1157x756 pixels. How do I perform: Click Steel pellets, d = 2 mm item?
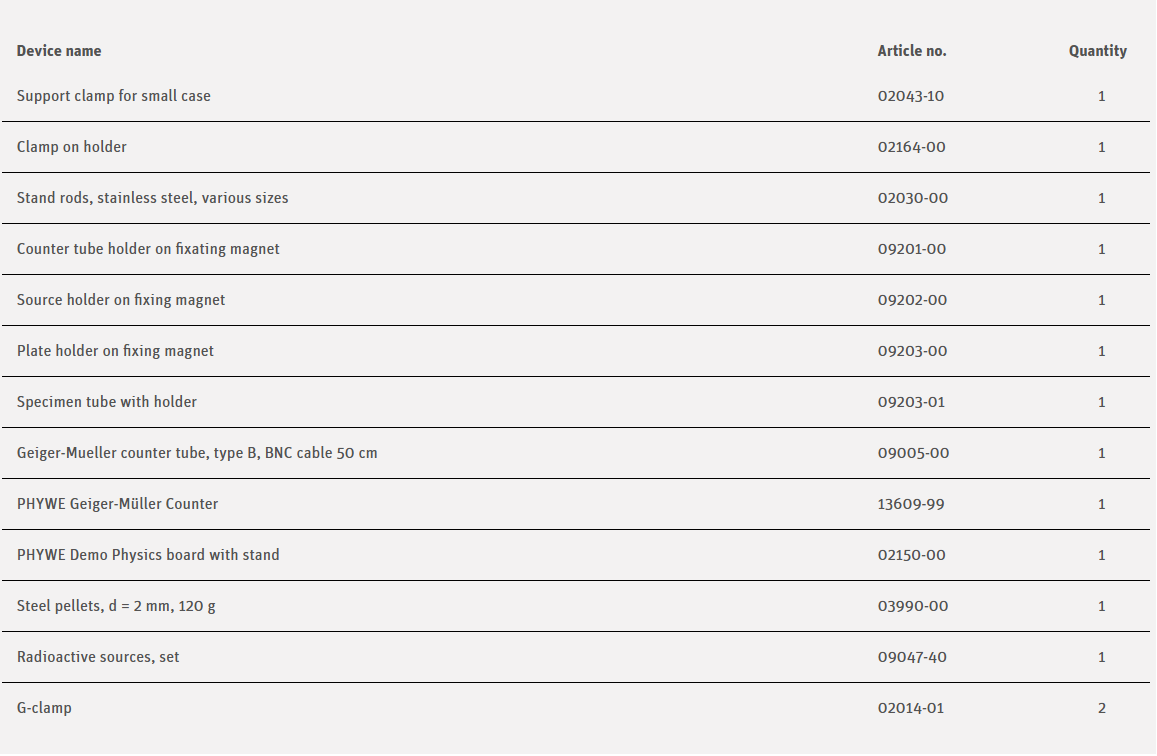click(116, 606)
